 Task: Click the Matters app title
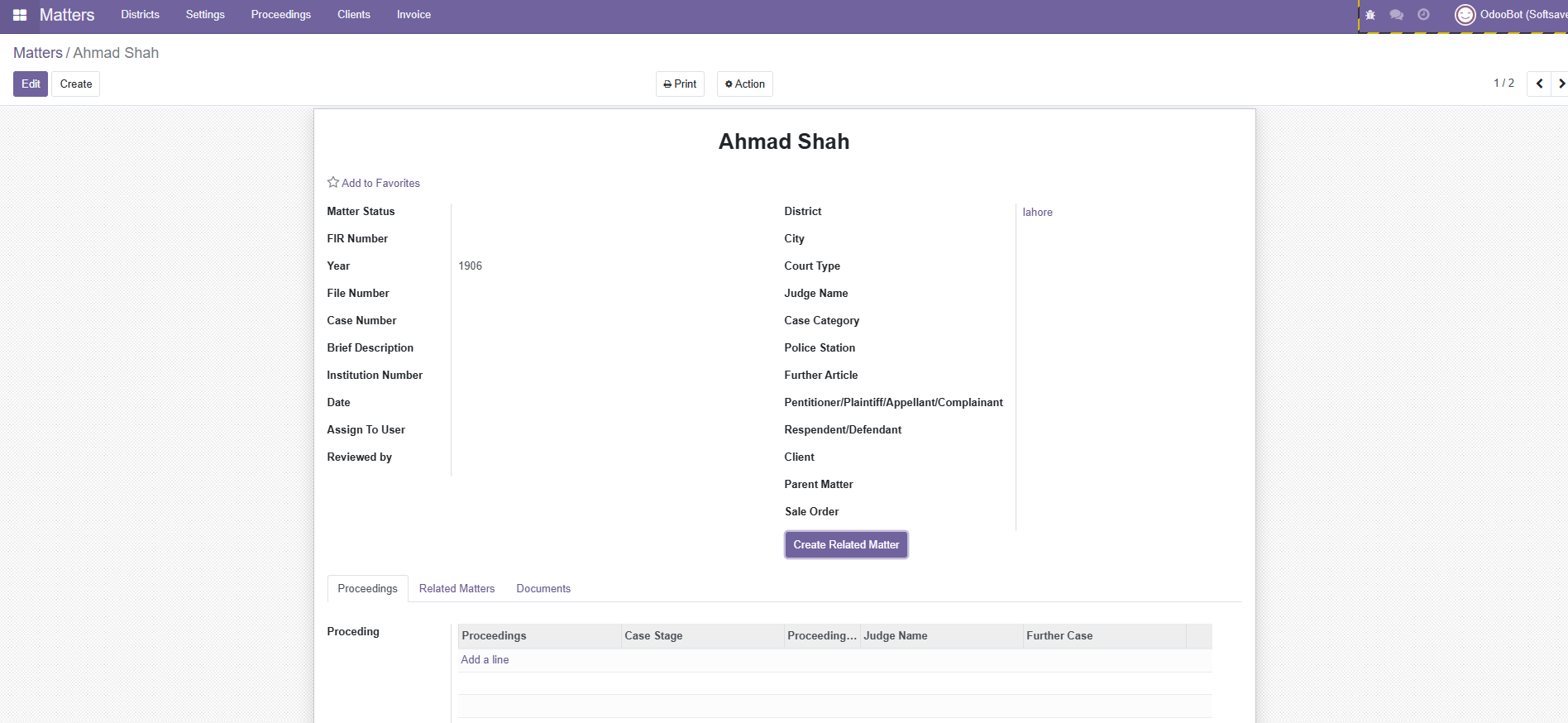(x=67, y=15)
